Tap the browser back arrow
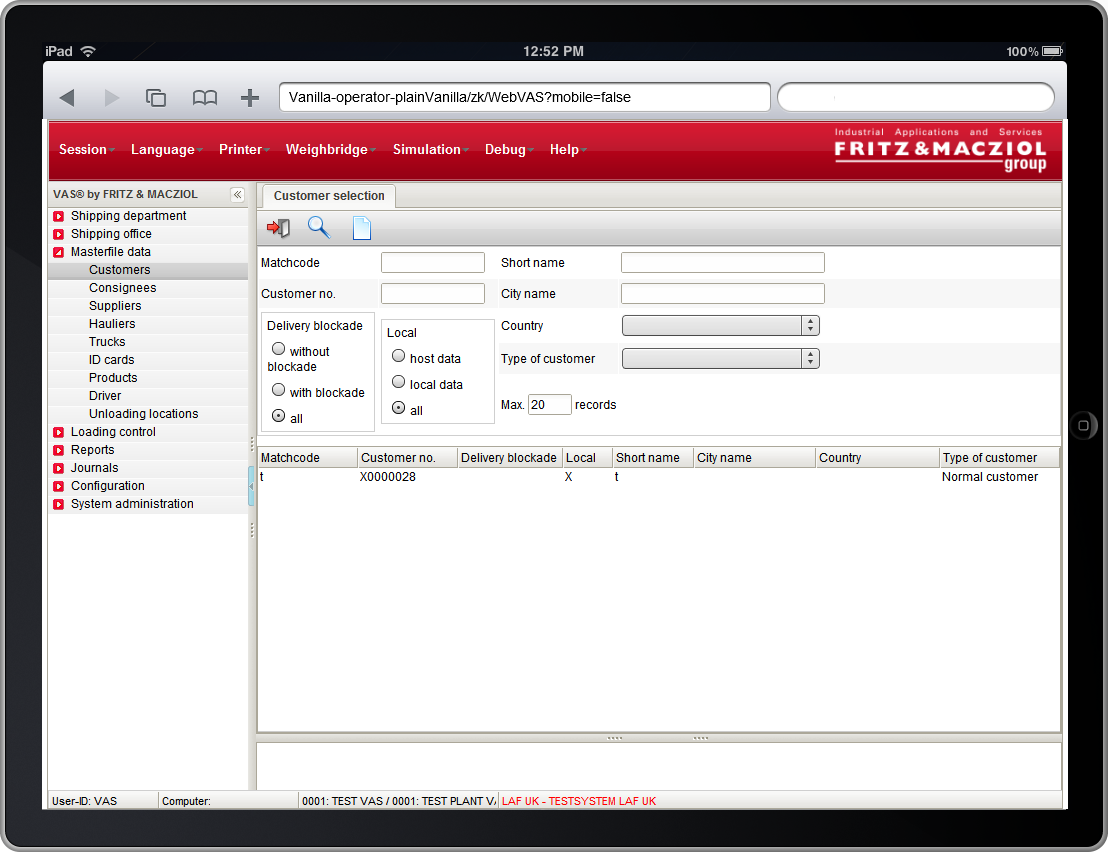This screenshot has height=852, width=1108. [67, 97]
